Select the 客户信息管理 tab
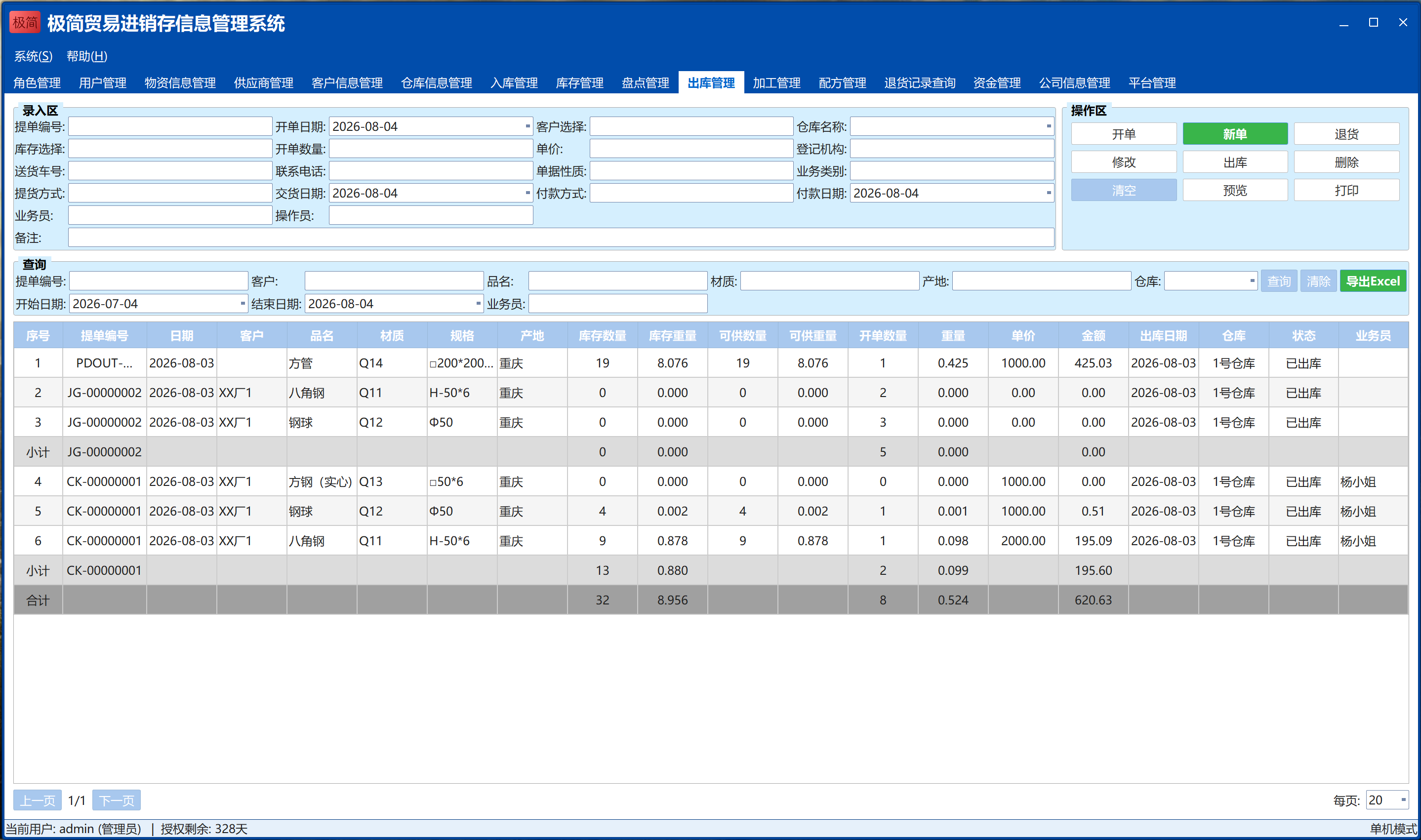Image resolution: width=1421 pixels, height=840 pixels. point(347,82)
